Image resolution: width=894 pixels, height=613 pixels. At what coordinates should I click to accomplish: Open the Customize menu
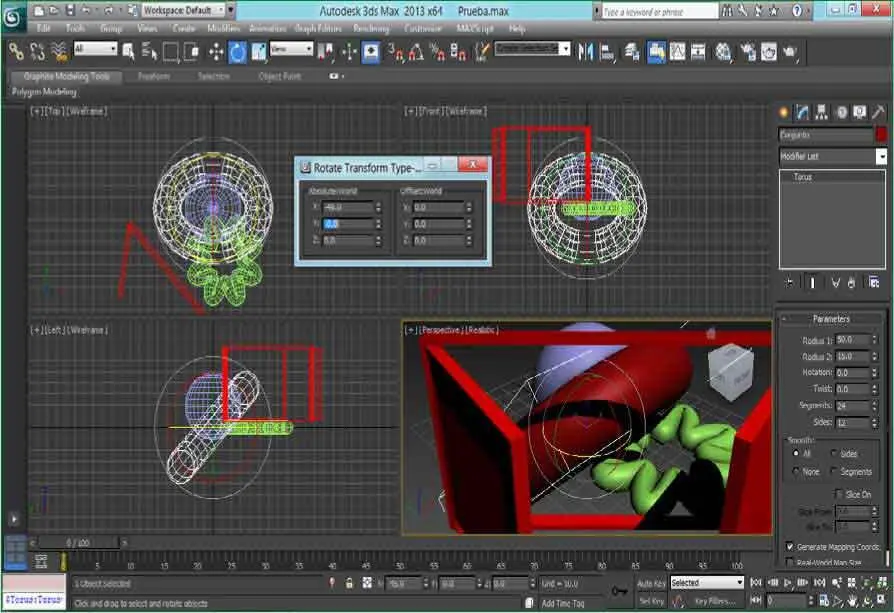pyautogui.click(x=422, y=29)
